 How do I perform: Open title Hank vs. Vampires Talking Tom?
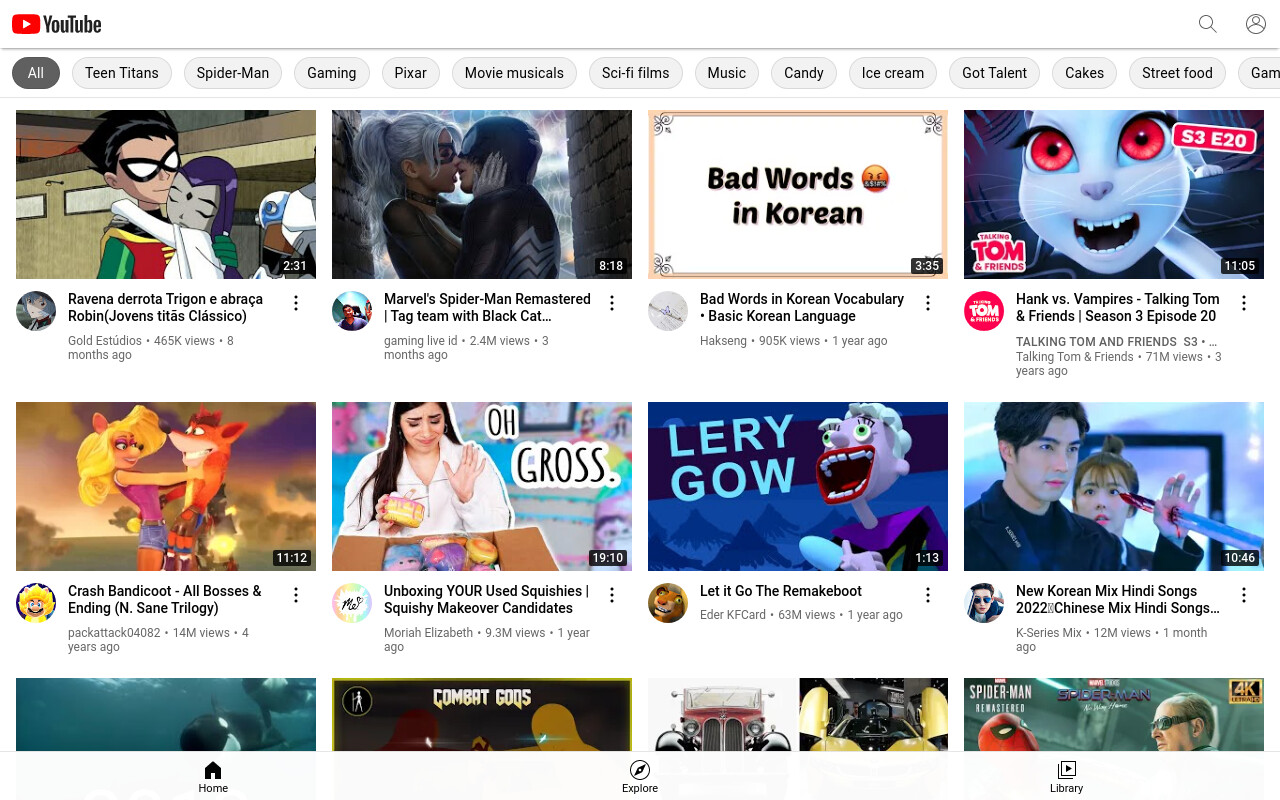click(x=1118, y=307)
